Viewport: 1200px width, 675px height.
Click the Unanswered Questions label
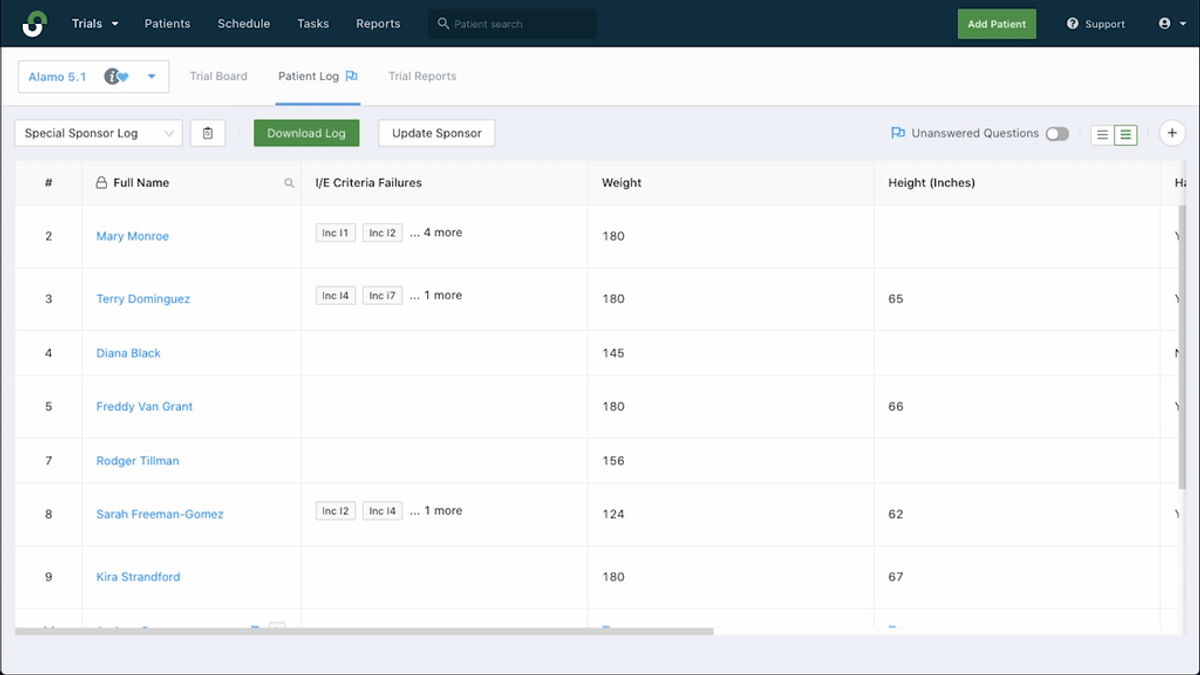(x=975, y=133)
